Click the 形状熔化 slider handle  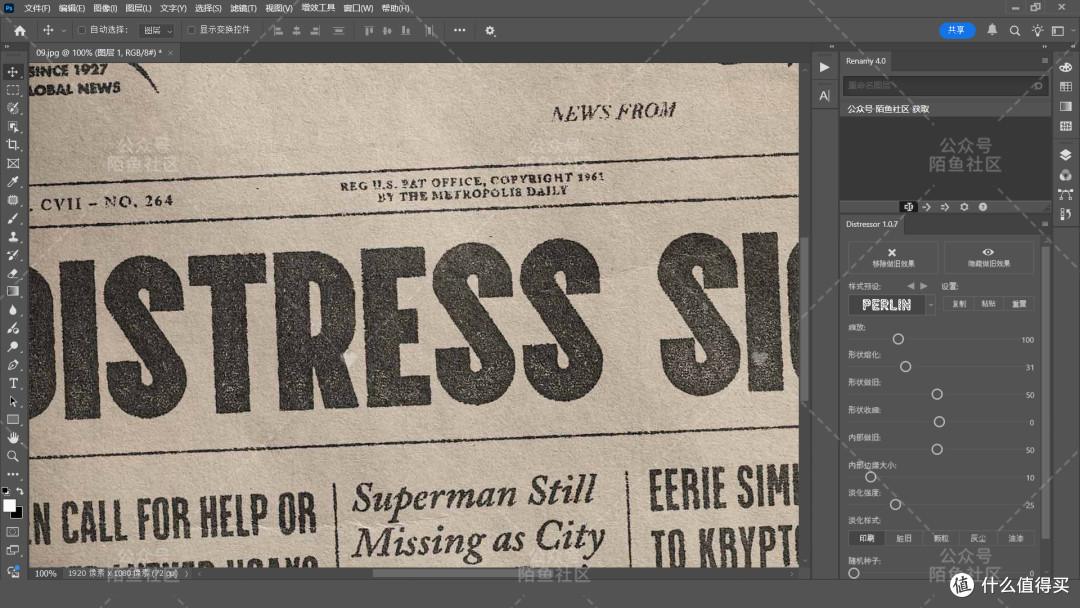906,367
